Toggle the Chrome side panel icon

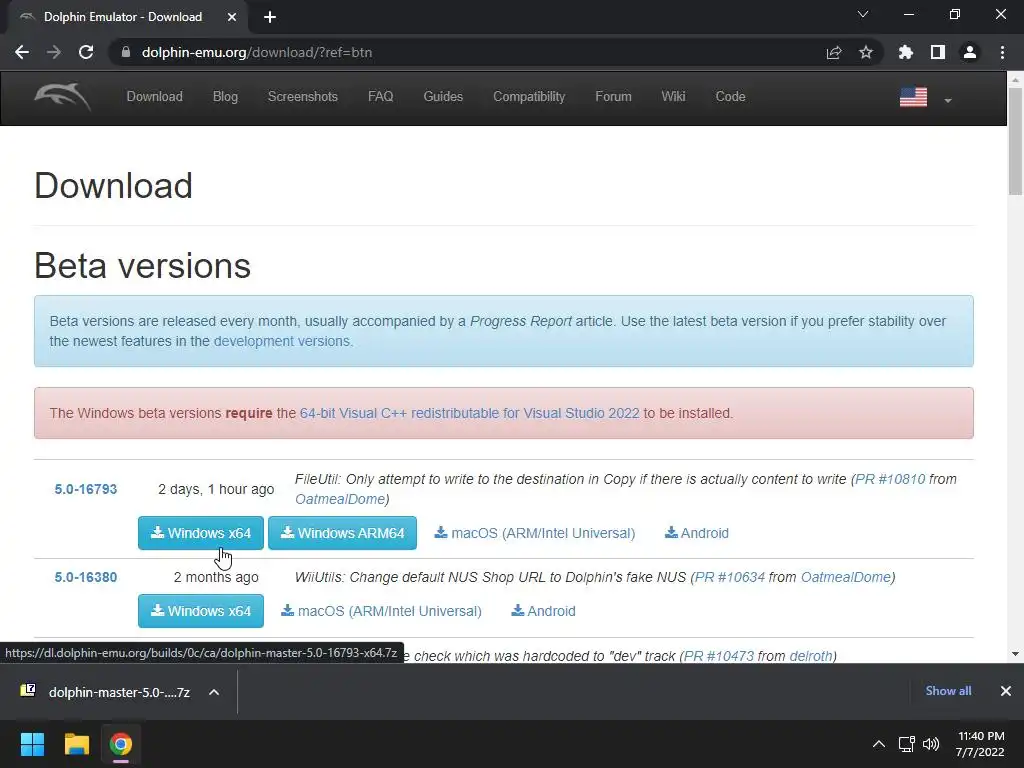point(938,52)
